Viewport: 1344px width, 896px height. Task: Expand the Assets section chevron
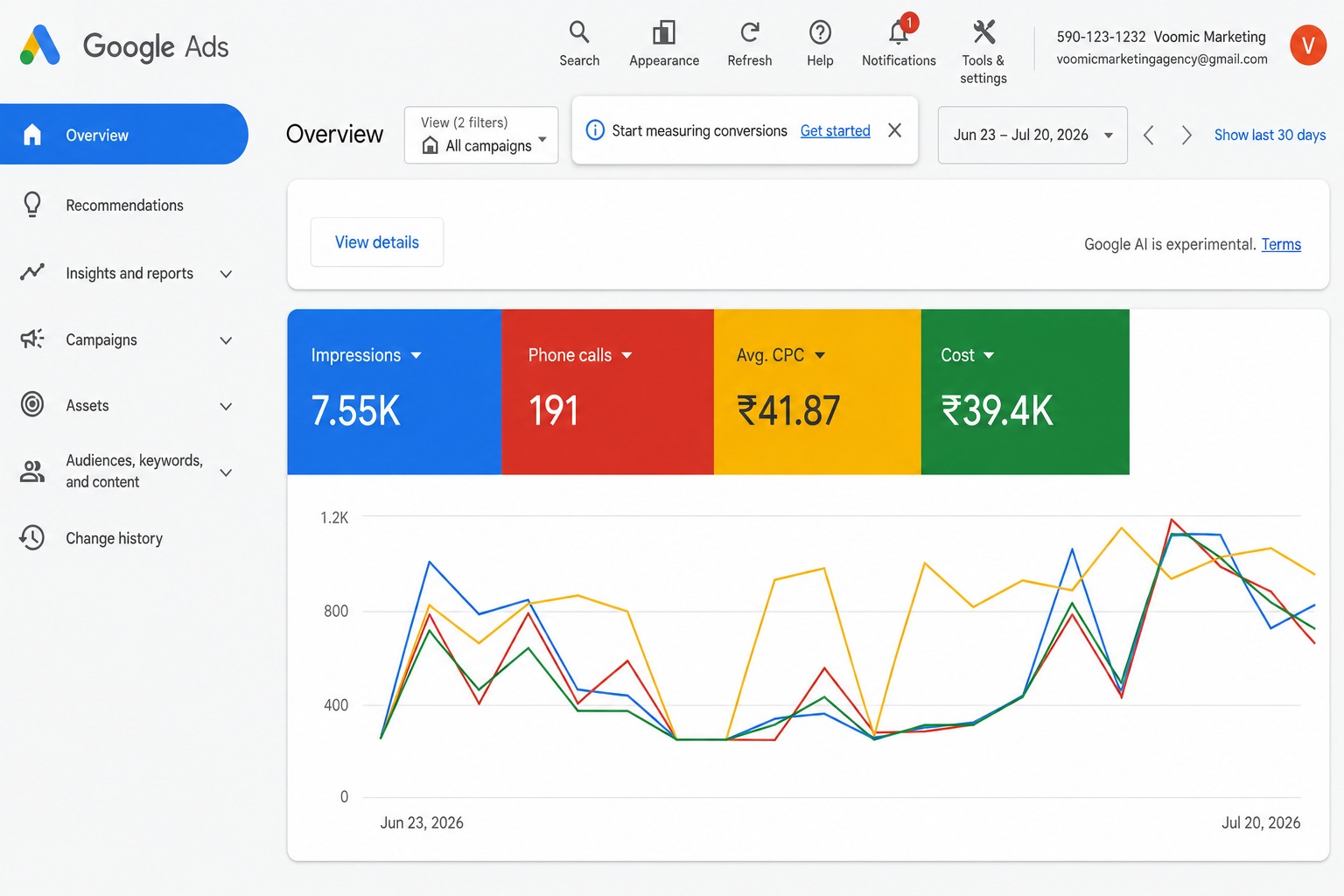tap(226, 406)
